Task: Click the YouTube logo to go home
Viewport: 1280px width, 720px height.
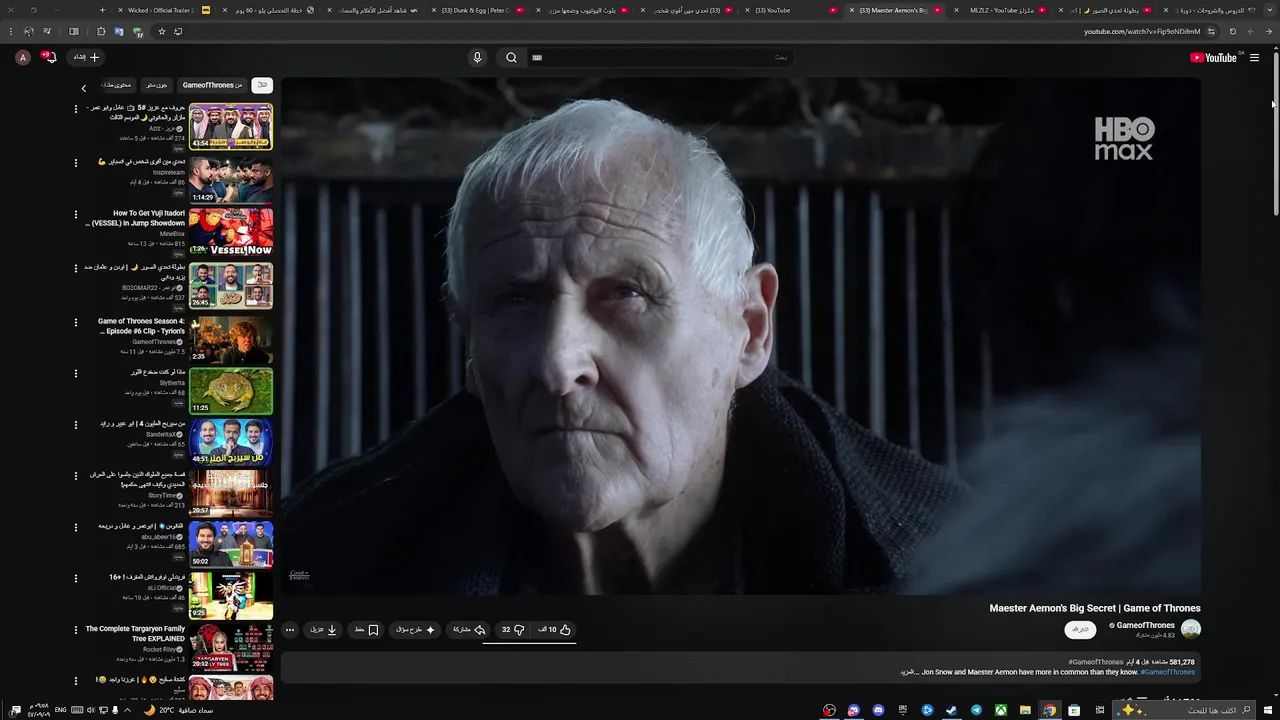Action: 1213,58
